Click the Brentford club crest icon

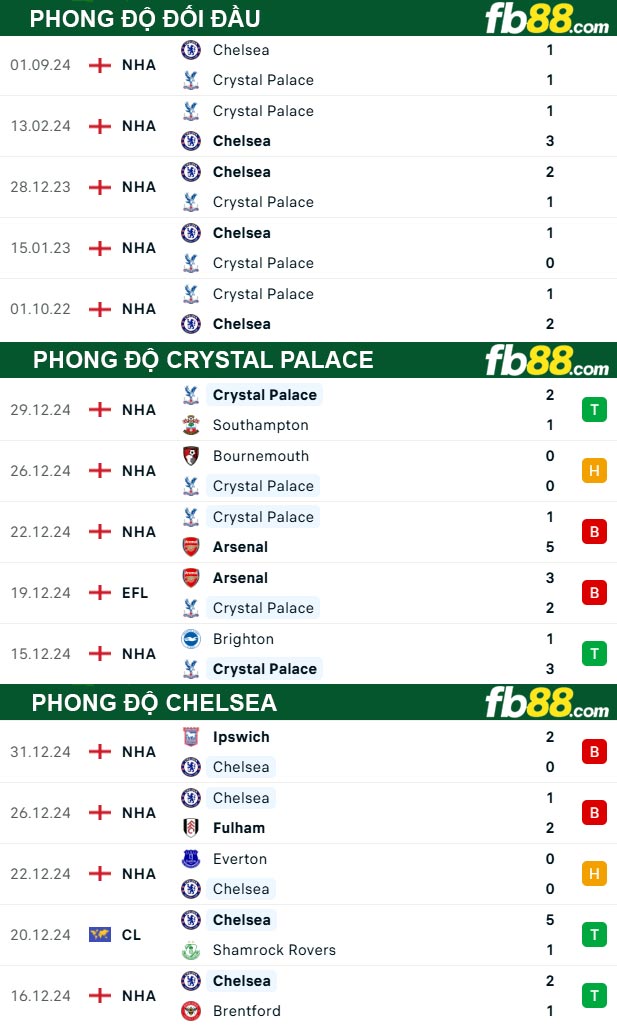pos(191,1011)
